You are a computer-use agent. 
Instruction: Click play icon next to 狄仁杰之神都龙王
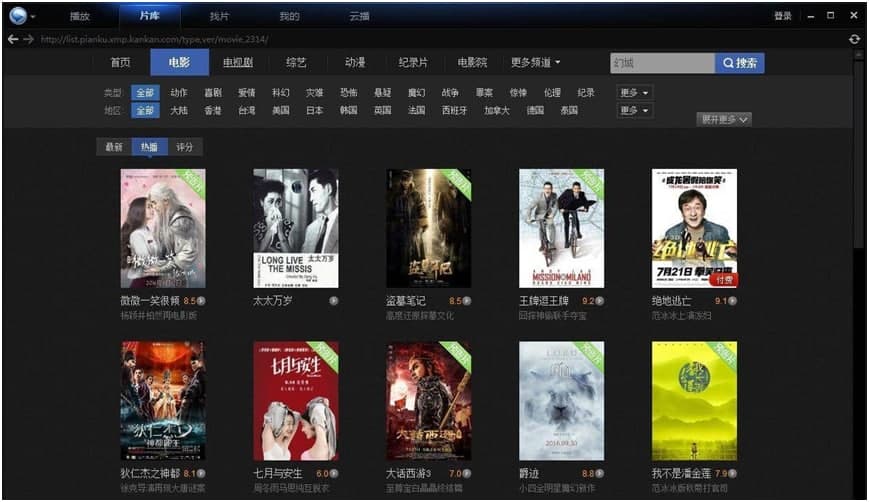[x=201, y=473]
